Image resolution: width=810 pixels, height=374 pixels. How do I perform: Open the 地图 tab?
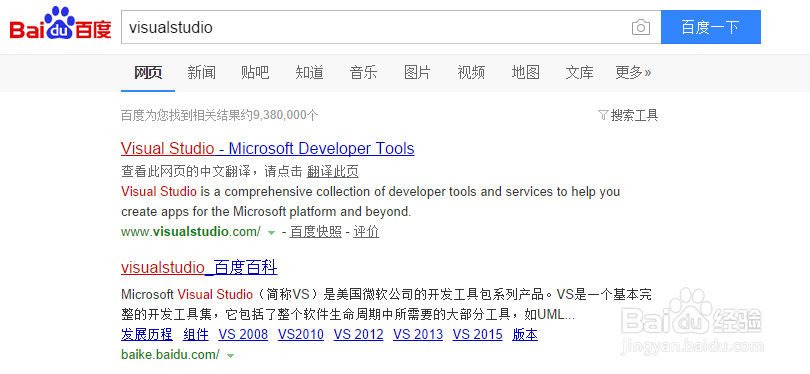(x=525, y=73)
